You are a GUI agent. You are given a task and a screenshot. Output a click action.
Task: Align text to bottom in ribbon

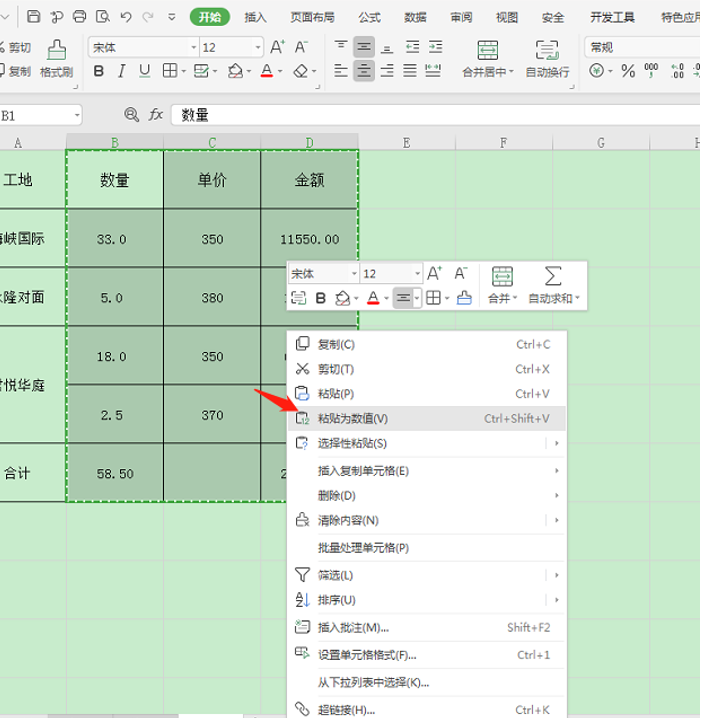tap(387, 47)
